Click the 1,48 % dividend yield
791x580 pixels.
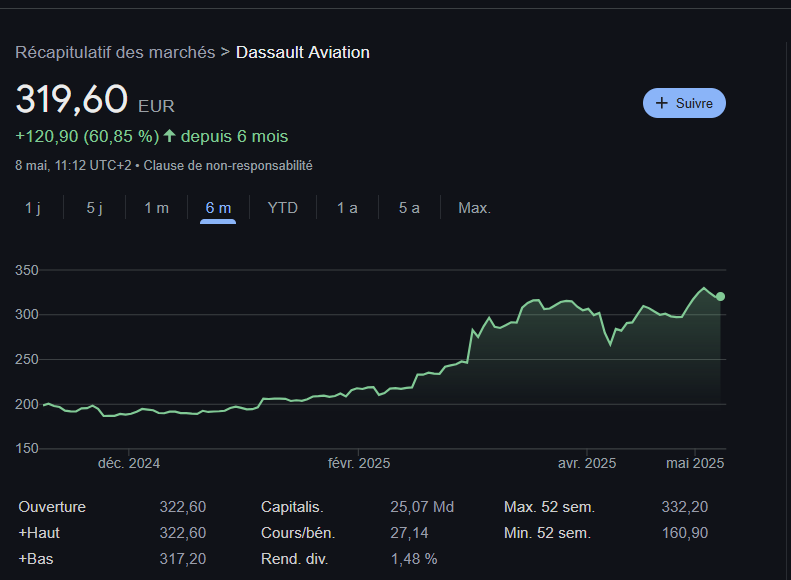414,559
